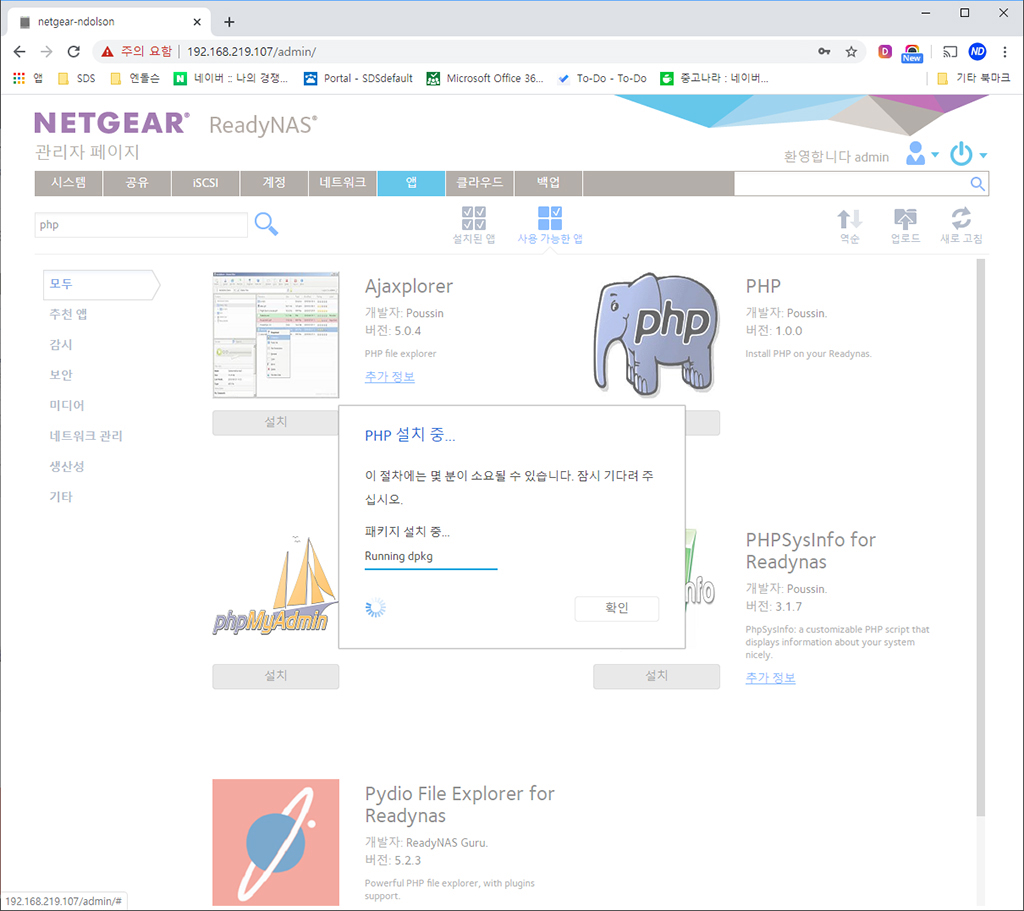Open 추가 정보 link for Ajaxplorer
This screenshot has height=911, width=1024.
[x=389, y=377]
